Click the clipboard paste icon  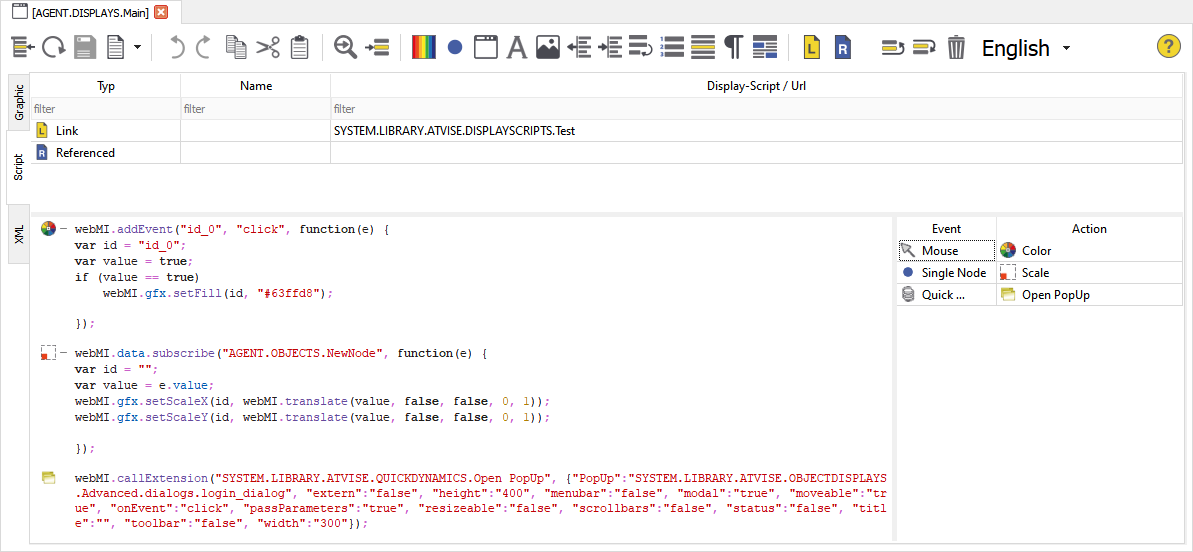coord(300,48)
